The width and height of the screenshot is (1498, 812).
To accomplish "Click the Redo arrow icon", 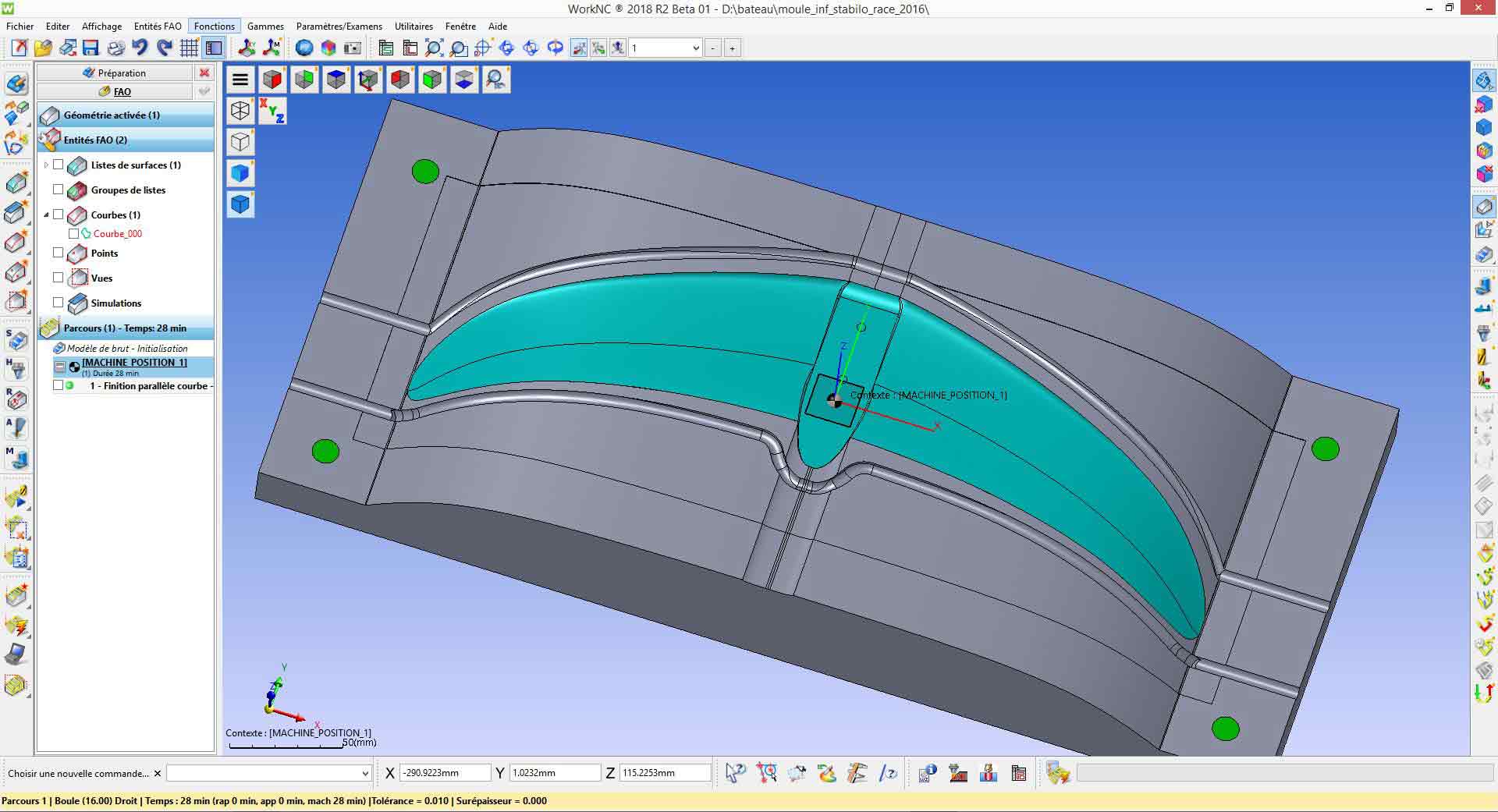I will (164, 48).
